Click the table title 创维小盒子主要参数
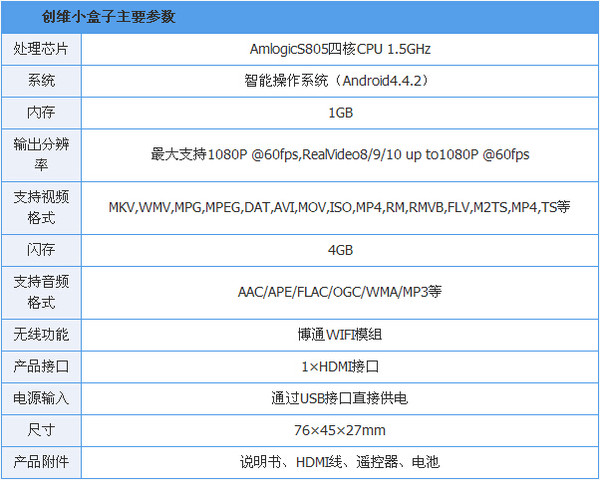The height and width of the screenshot is (480, 600). tap(109, 16)
